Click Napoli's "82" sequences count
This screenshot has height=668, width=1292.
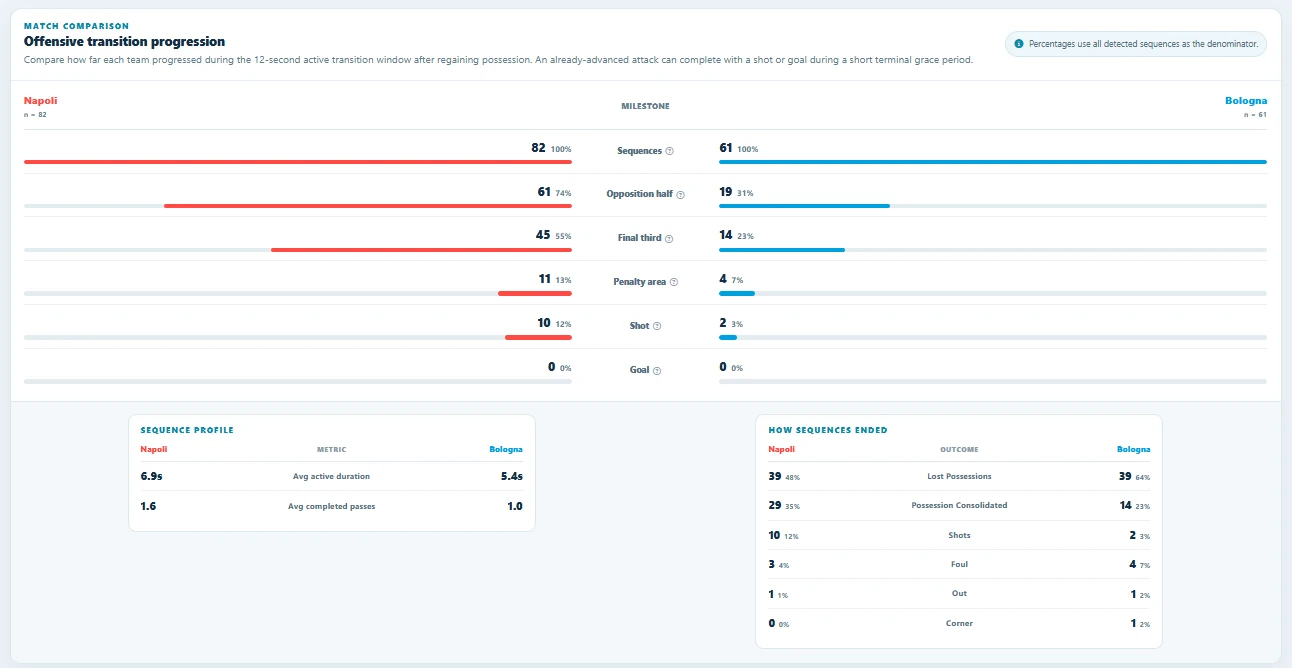(539, 148)
